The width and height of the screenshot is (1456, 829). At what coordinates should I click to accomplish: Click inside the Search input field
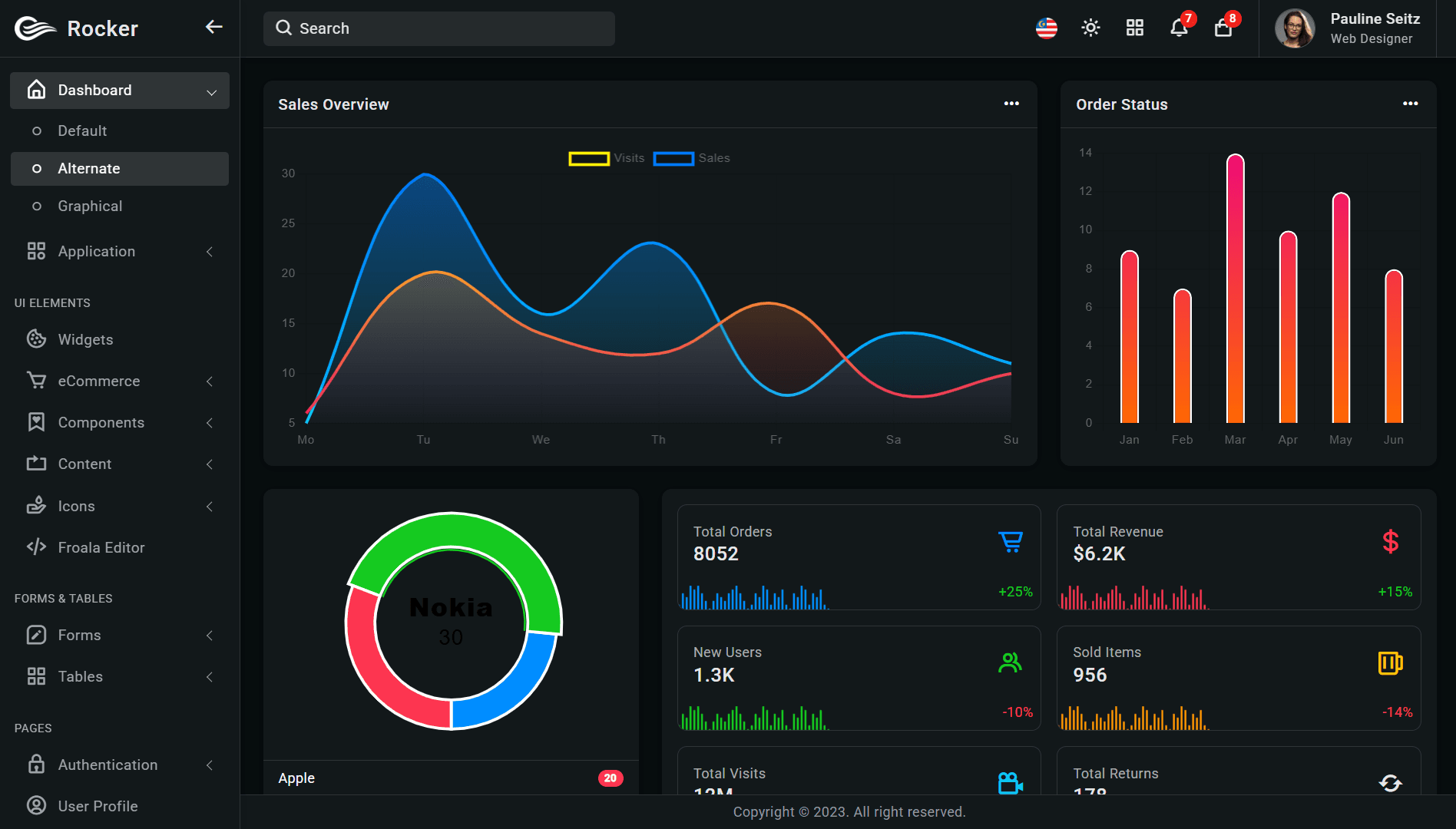point(438,28)
